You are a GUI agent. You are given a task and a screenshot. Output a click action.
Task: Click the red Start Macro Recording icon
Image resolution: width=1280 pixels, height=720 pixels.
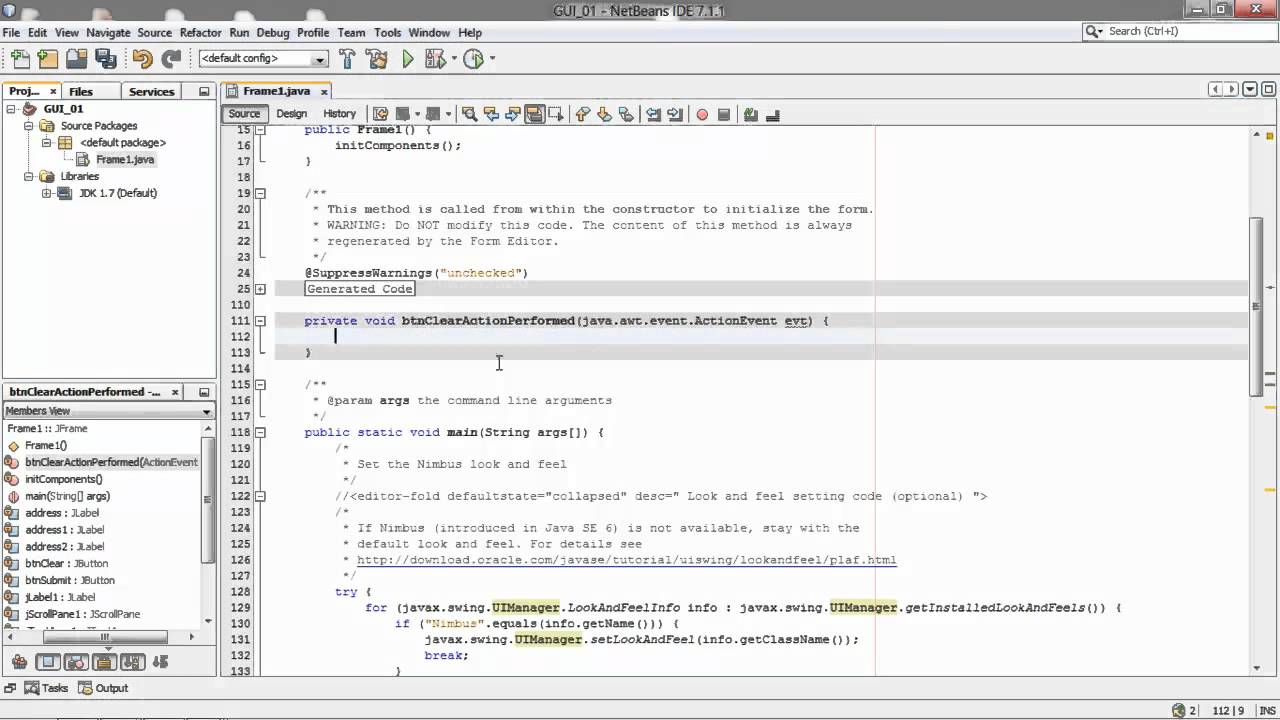tap(702, 114)
